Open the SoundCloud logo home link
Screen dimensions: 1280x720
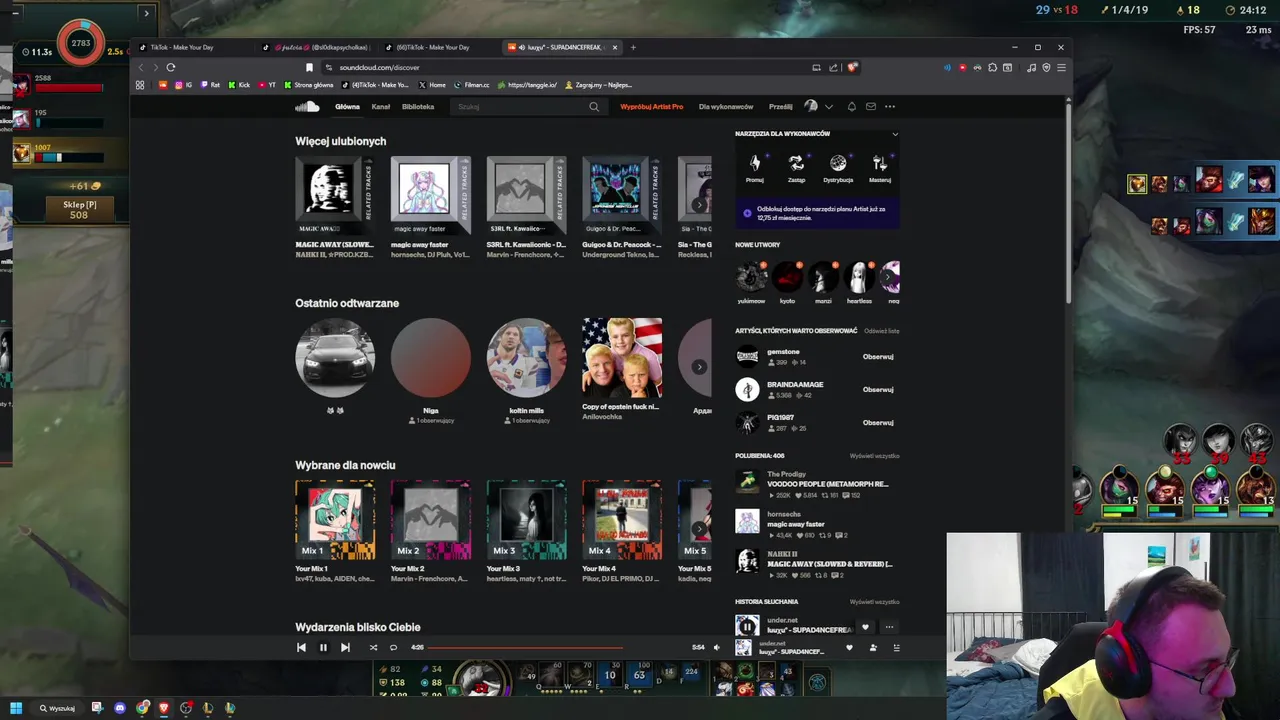[x=307, y=106]
